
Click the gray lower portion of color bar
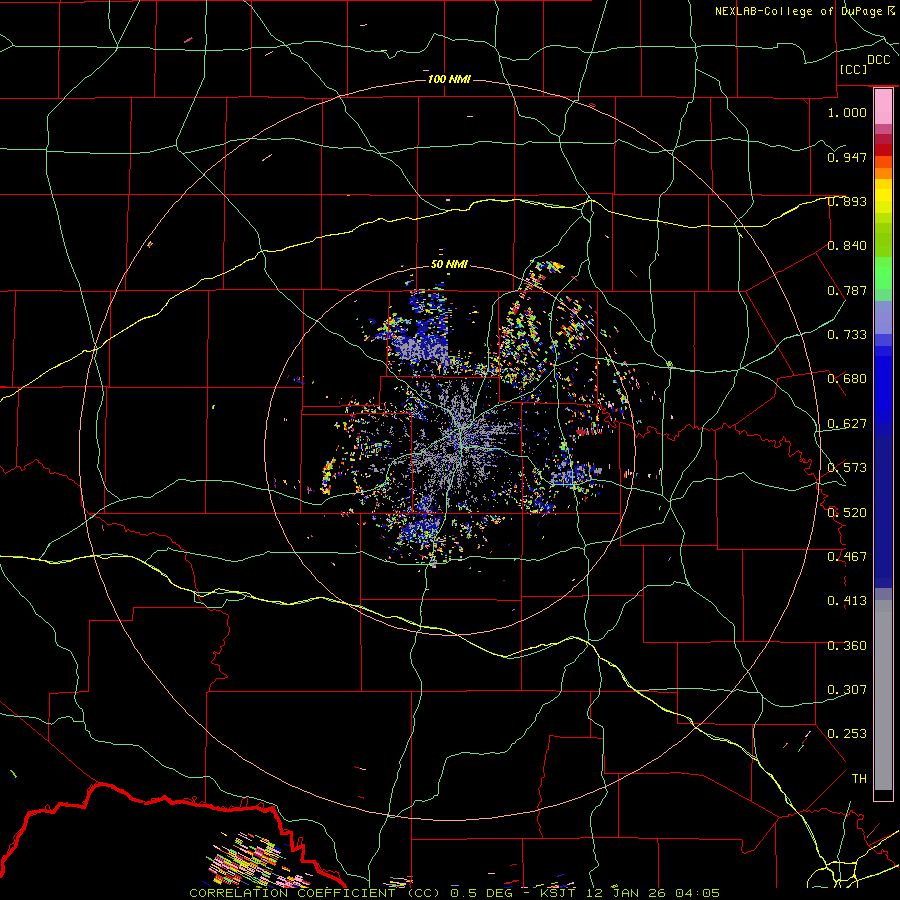coord(883,695)
